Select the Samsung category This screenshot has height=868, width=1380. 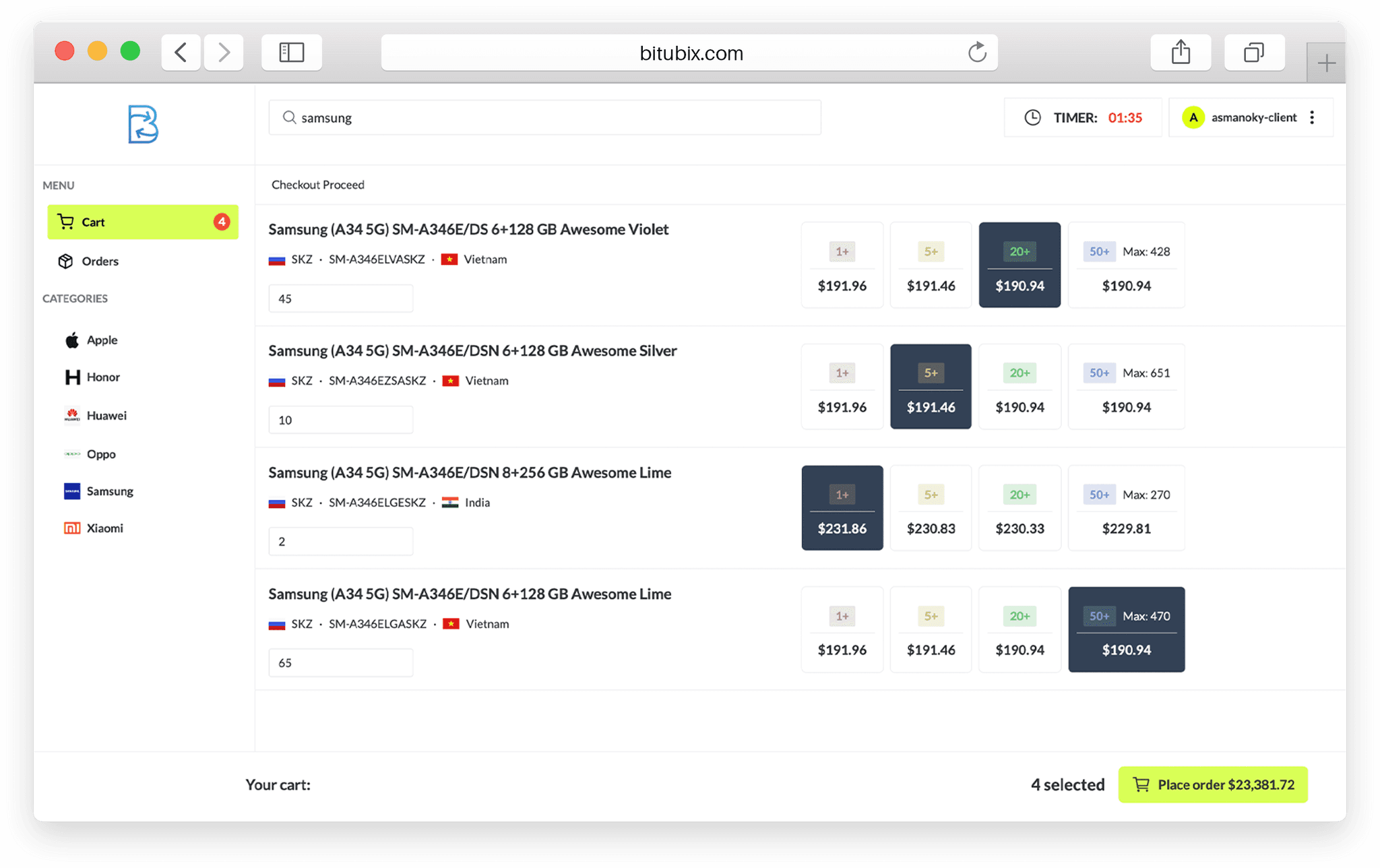(110, 491)
